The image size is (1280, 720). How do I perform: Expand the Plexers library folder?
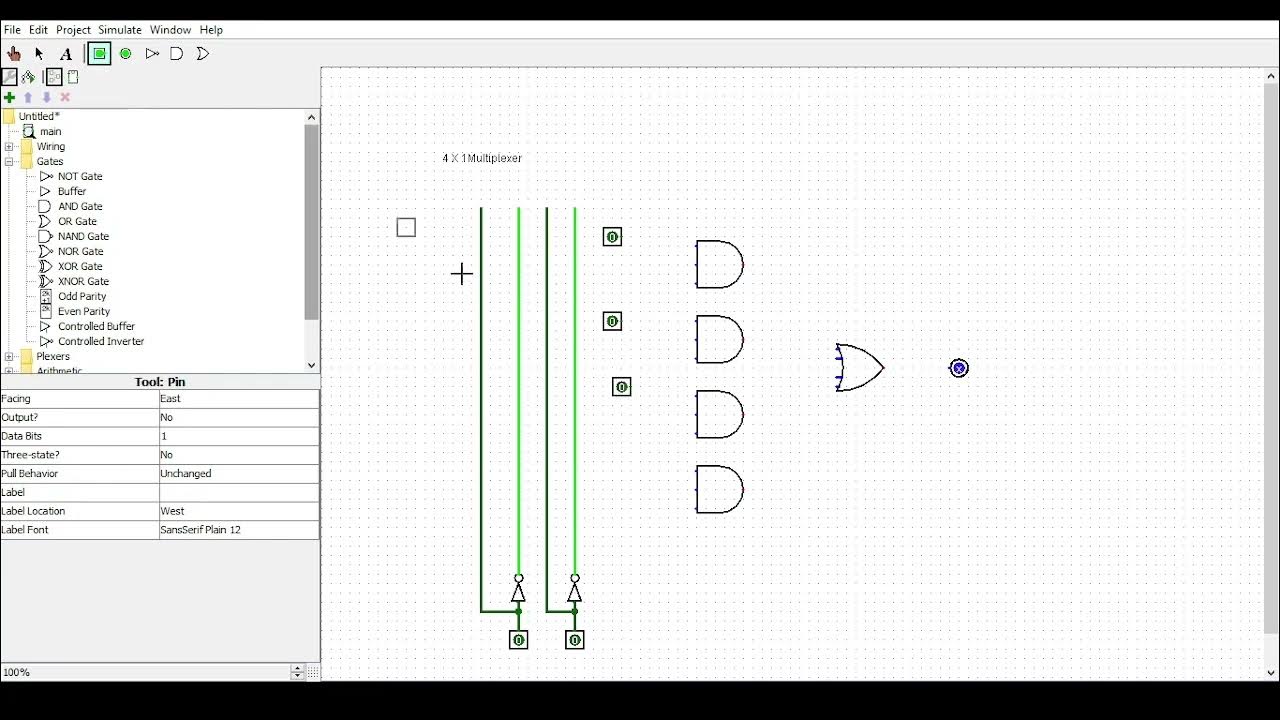9,356
